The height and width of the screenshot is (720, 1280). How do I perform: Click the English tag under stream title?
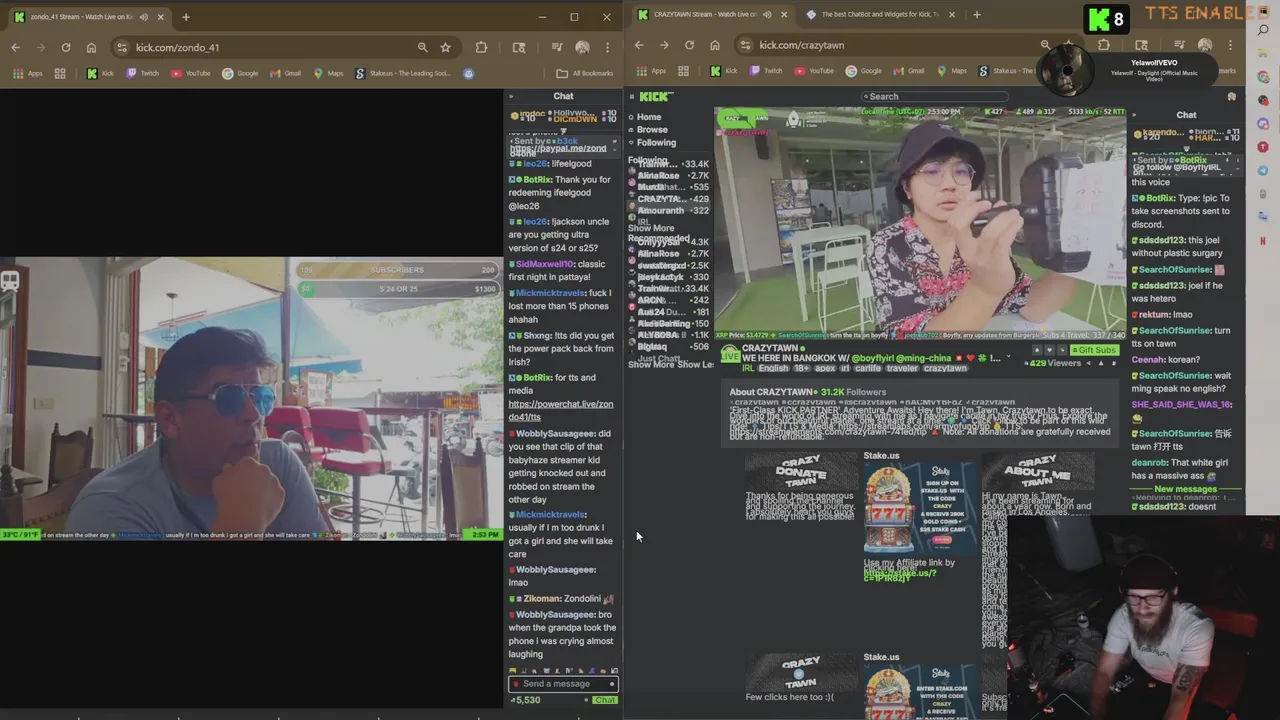[774, 368]
